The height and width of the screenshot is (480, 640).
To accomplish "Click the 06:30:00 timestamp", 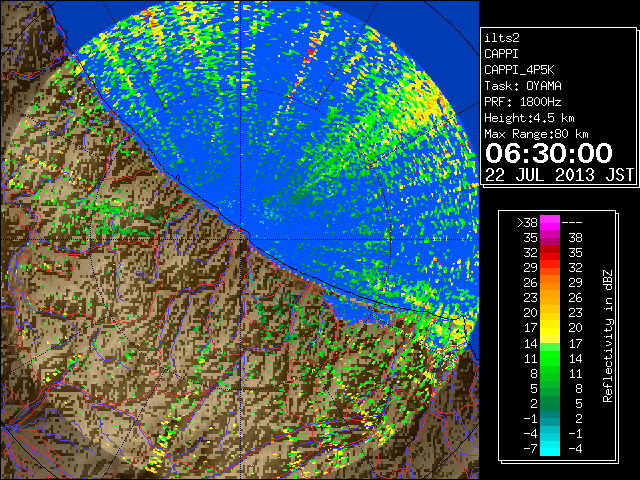I will click(x=549, y=153).
